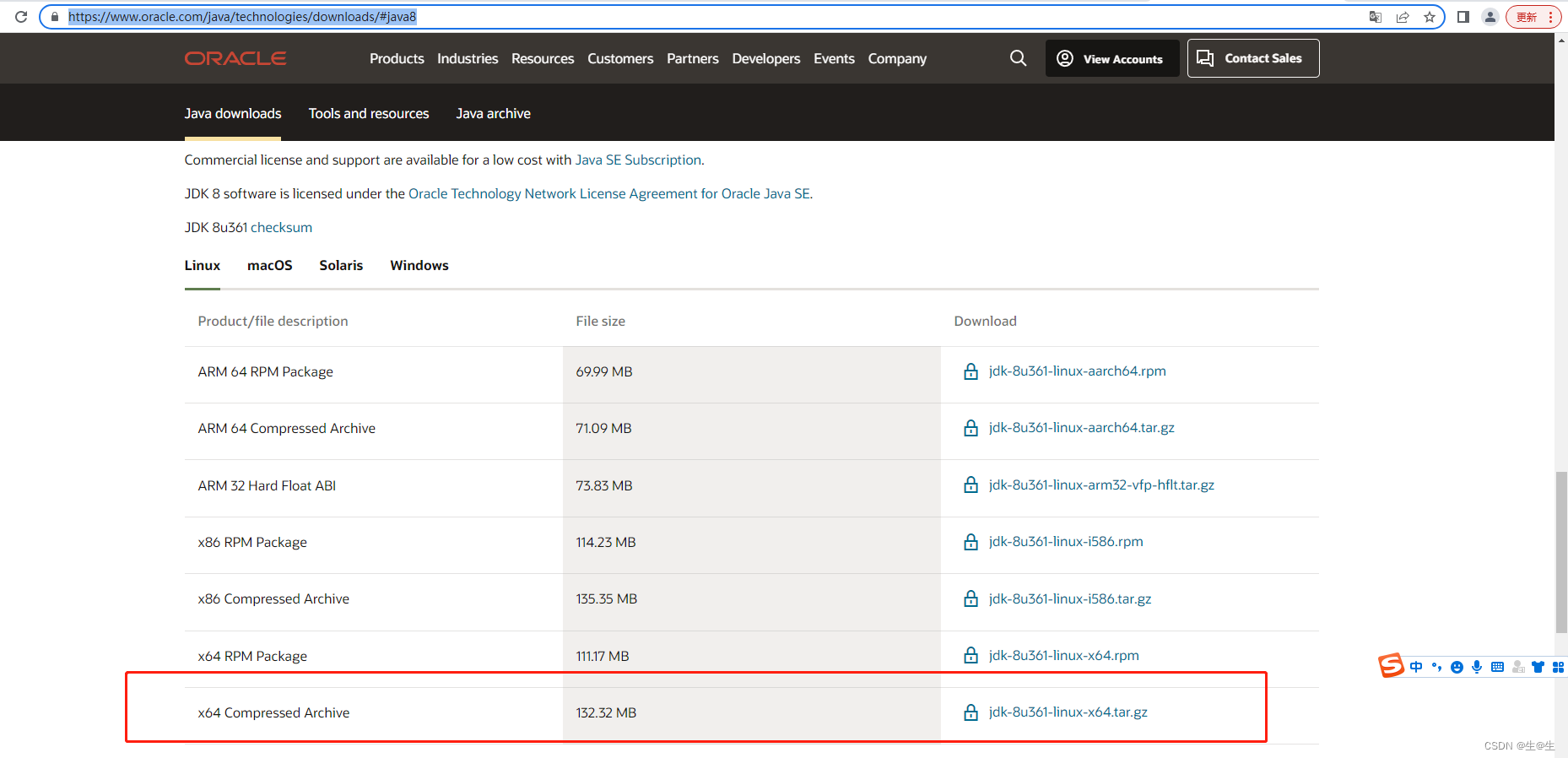The width and height of the screenshot is (1568, 758).
Task: Select the ARM 64 RPM Package description
Action: coord(265,371)
